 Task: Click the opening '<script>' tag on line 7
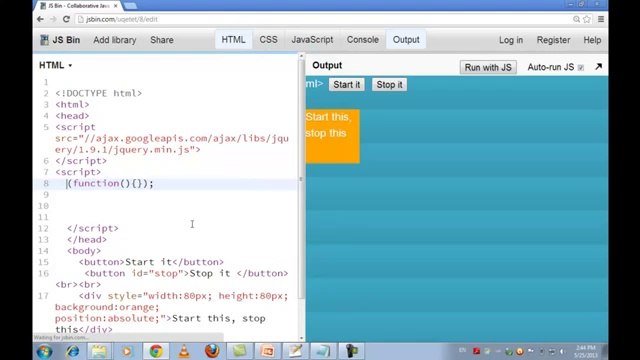78,172
